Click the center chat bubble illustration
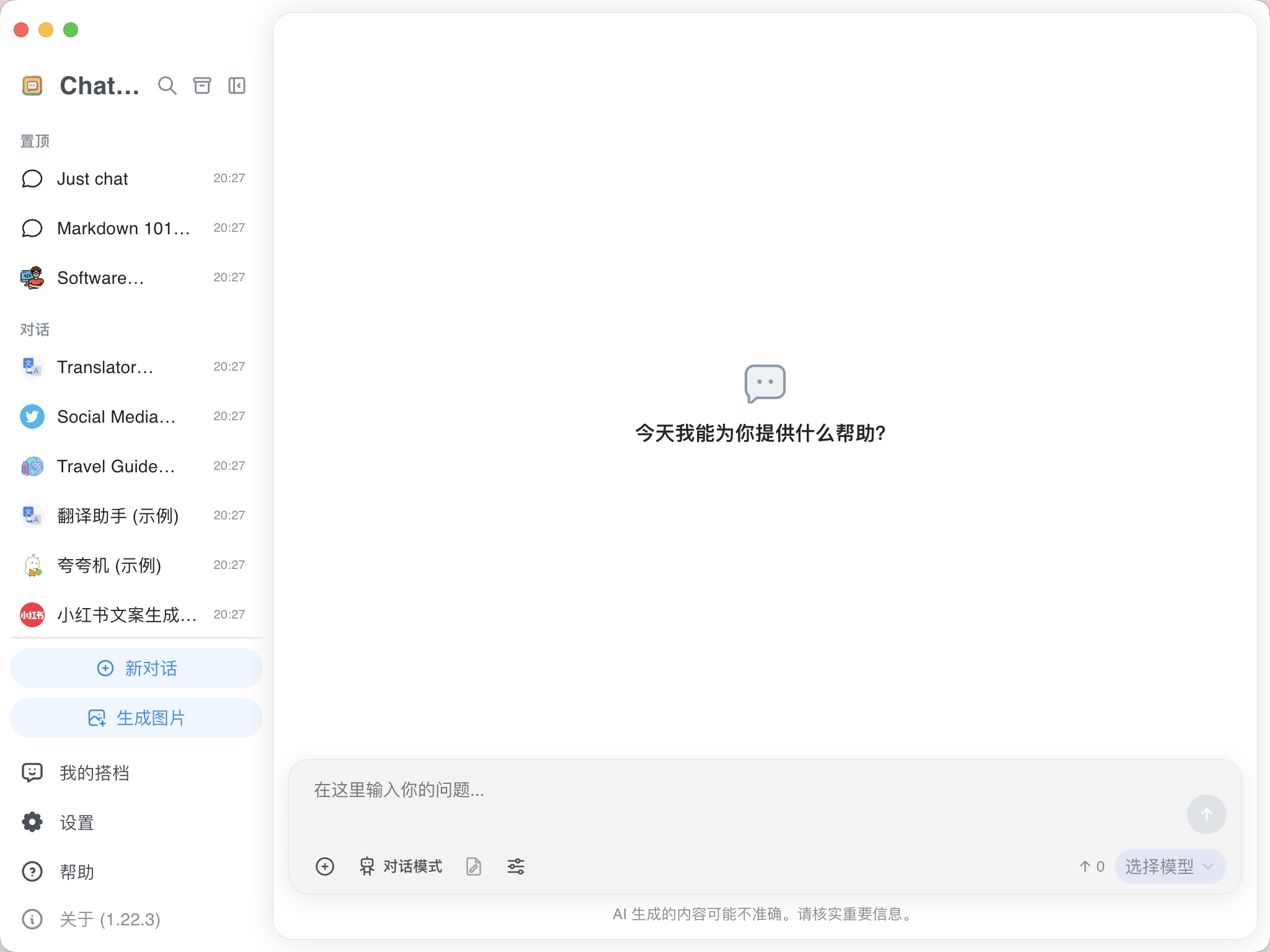 point(765,384)
